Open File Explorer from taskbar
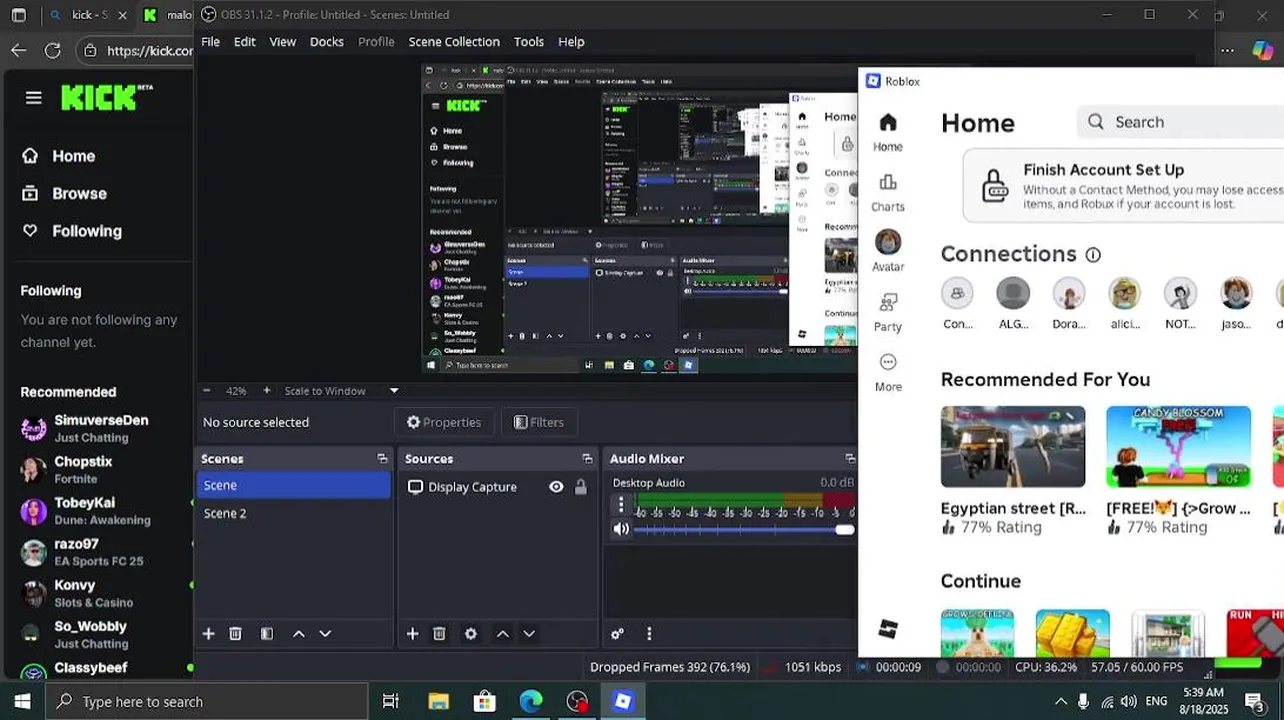The height and width of the screenshot is (720, 1284). (438, 702)
